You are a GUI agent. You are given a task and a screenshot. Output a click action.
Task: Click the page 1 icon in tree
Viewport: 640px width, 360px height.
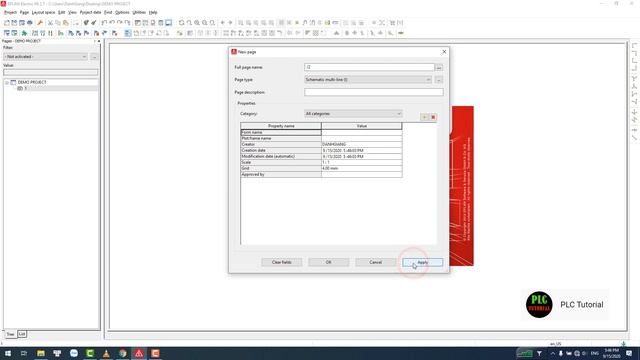[20, 88]
